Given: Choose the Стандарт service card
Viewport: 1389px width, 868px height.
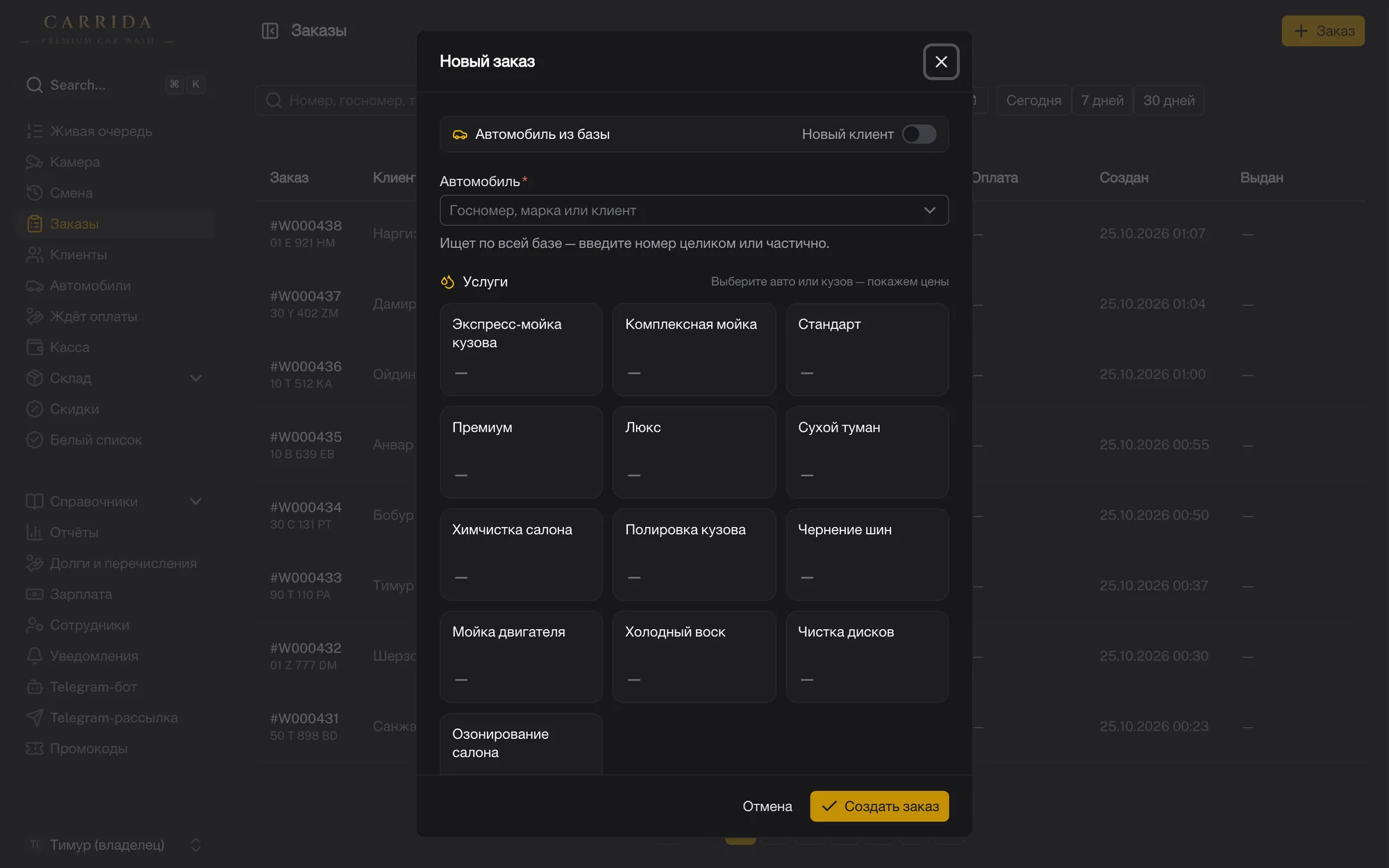Looking at the screenshot, I should coord(867,349).
